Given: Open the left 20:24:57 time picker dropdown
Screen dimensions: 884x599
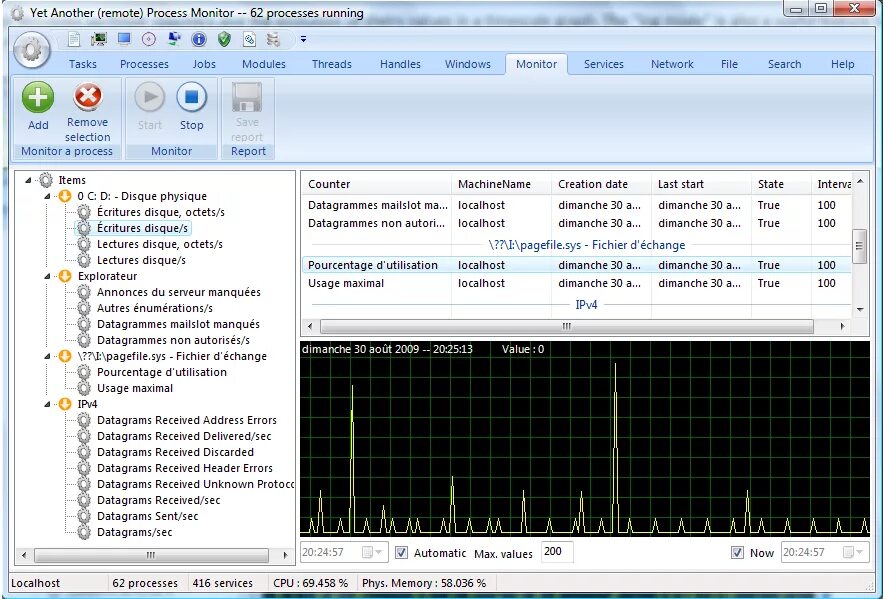Looking at the screenshot, I should [x=372, y=552].
